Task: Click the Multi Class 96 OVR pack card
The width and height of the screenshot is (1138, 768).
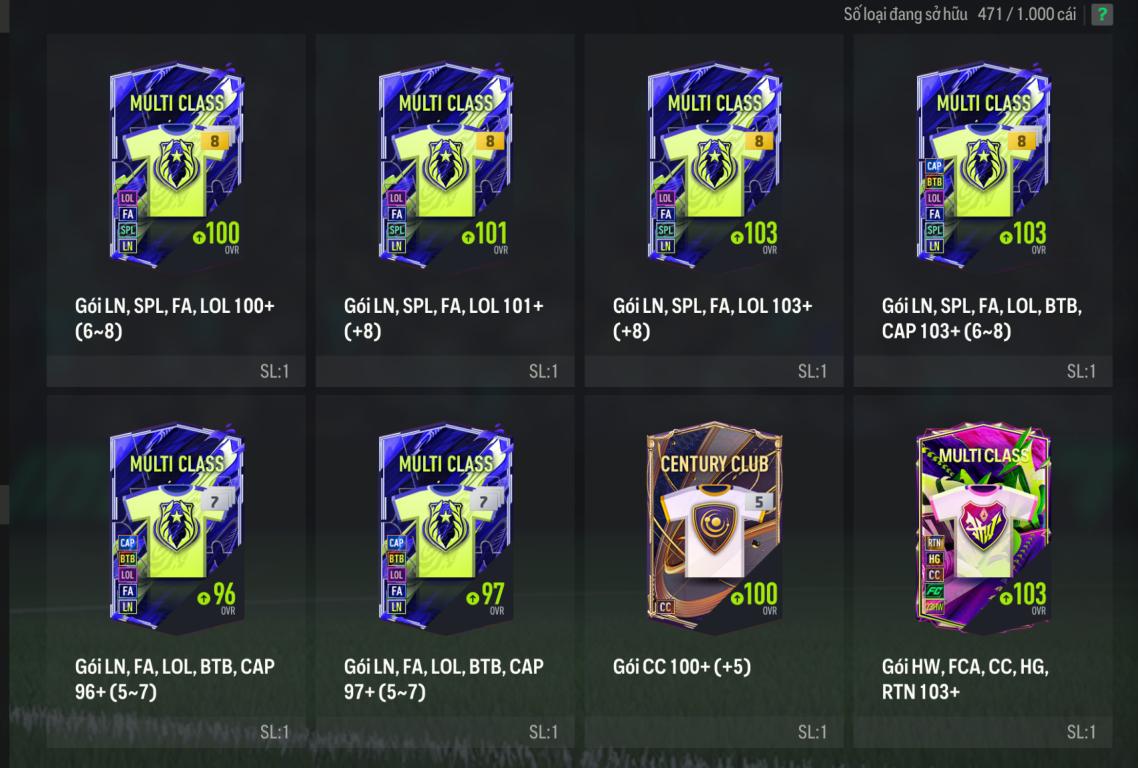Action: 176,527
